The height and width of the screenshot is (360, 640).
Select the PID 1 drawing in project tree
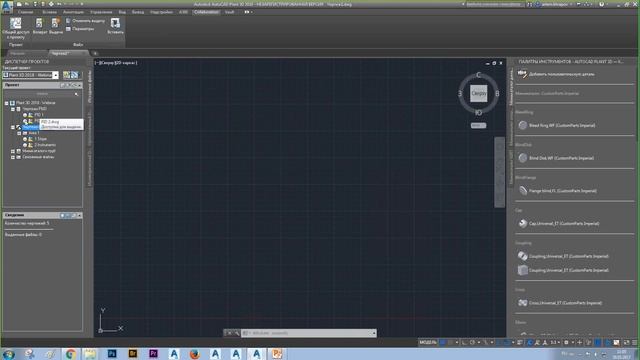[39, 115]
